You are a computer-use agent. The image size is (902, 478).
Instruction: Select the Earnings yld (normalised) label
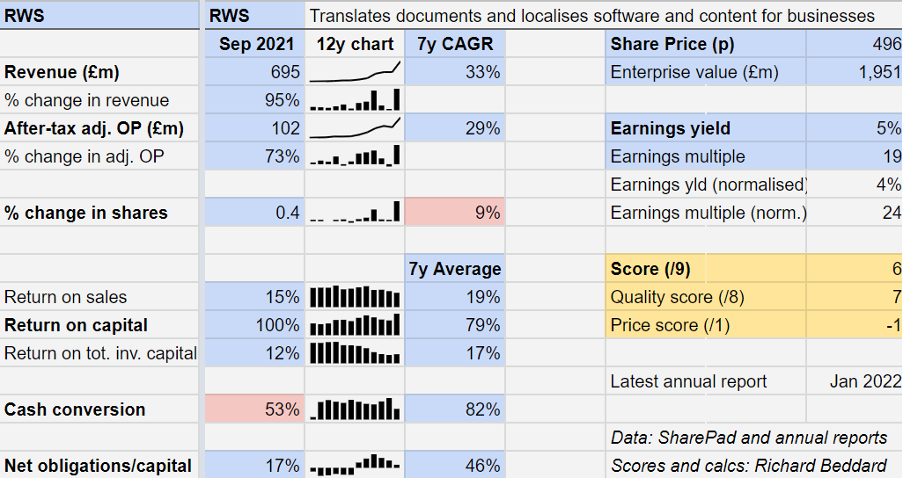pos(705,185)
